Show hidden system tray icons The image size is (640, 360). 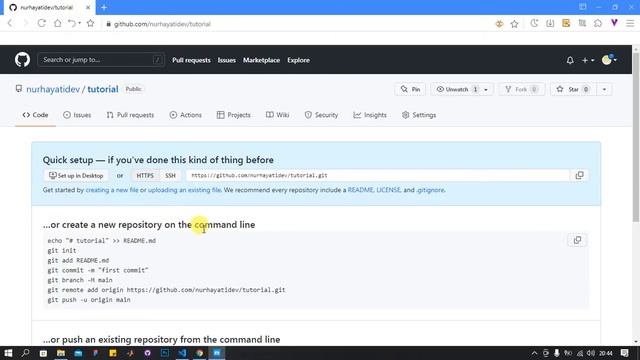(x=534, y=353)
